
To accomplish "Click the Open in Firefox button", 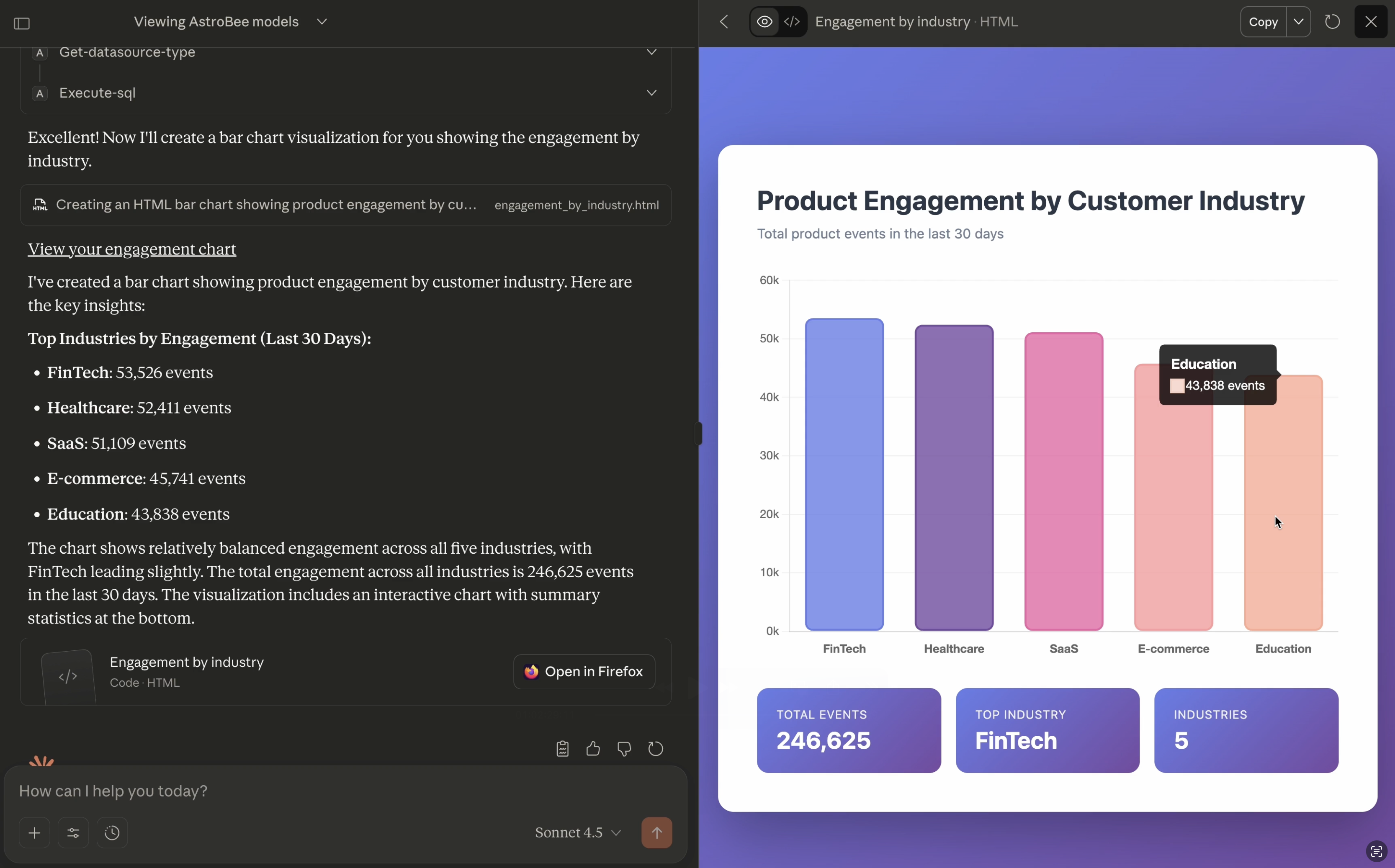I will (584, 672).
